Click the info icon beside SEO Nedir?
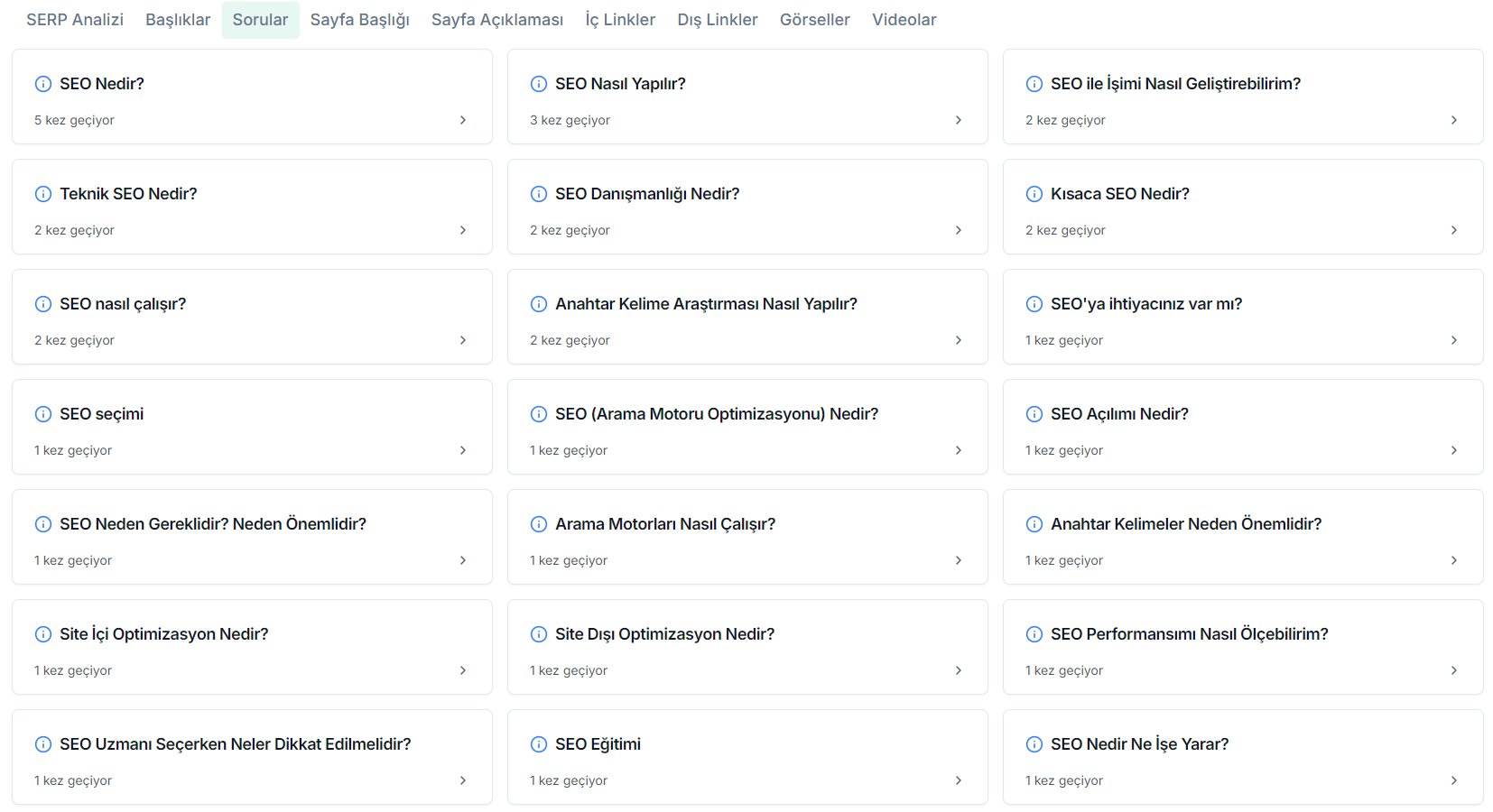 click(x=43, y=84)
